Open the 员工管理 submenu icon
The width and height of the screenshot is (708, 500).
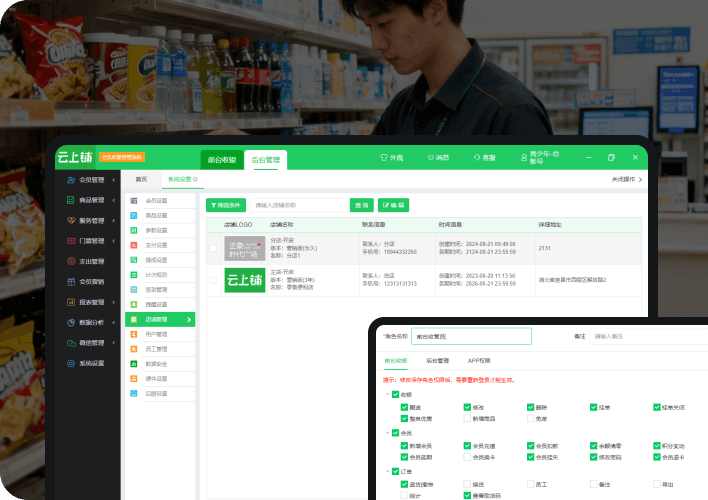134,349
